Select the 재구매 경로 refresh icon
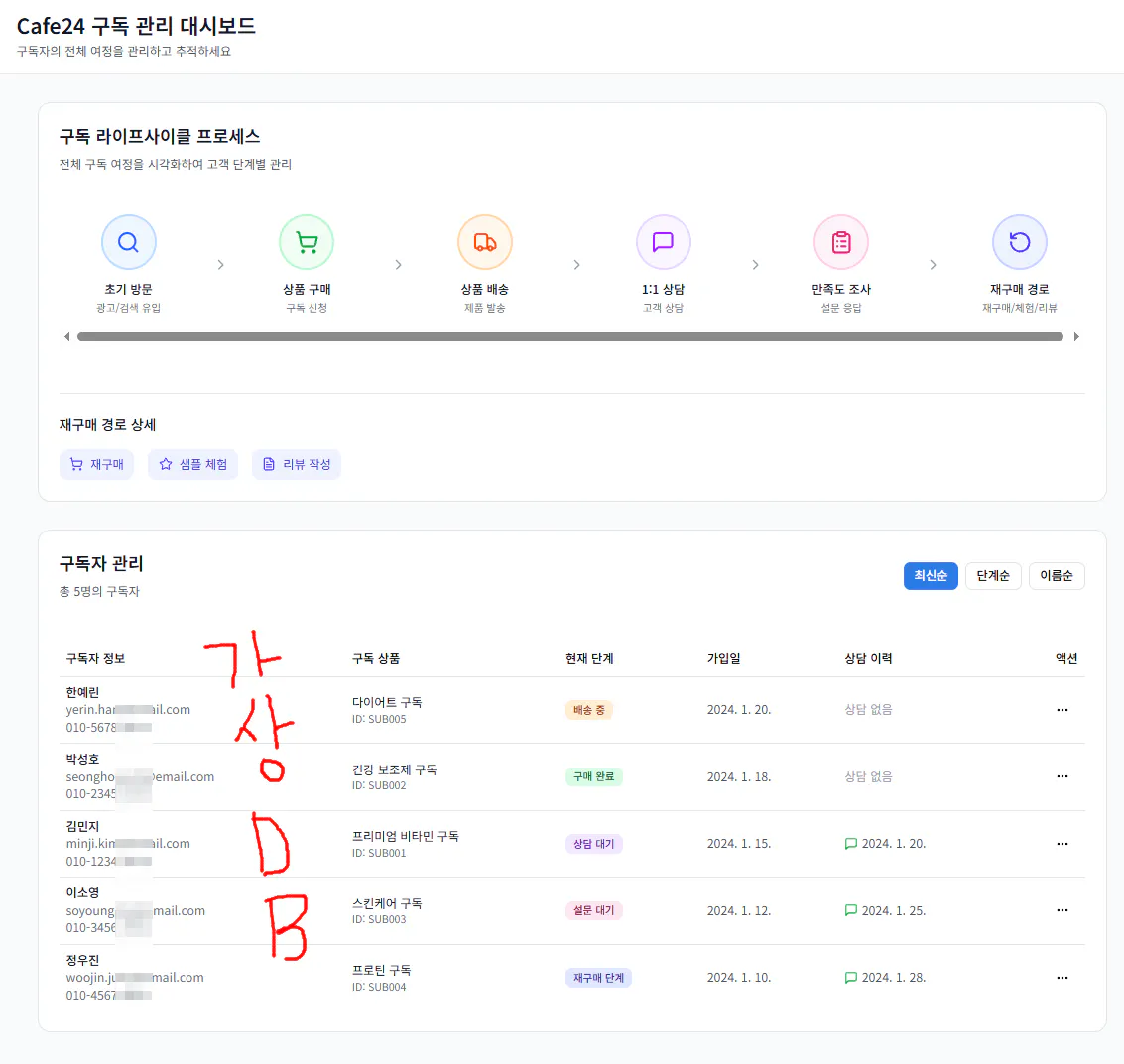 1020,241
